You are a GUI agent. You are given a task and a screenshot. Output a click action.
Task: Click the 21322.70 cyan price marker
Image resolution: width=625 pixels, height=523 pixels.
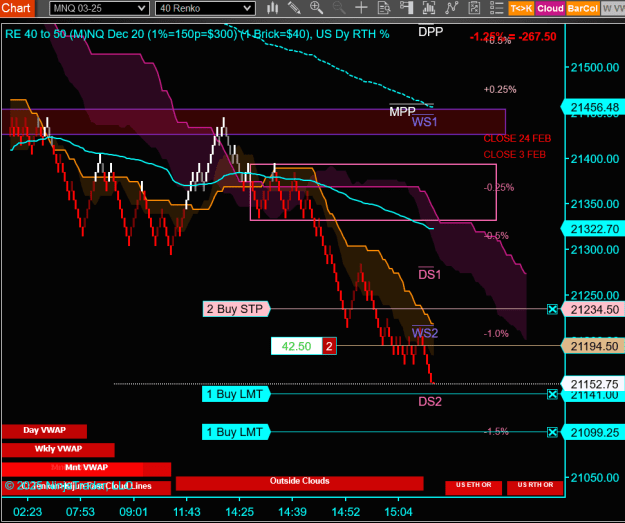tap(593, 229)
